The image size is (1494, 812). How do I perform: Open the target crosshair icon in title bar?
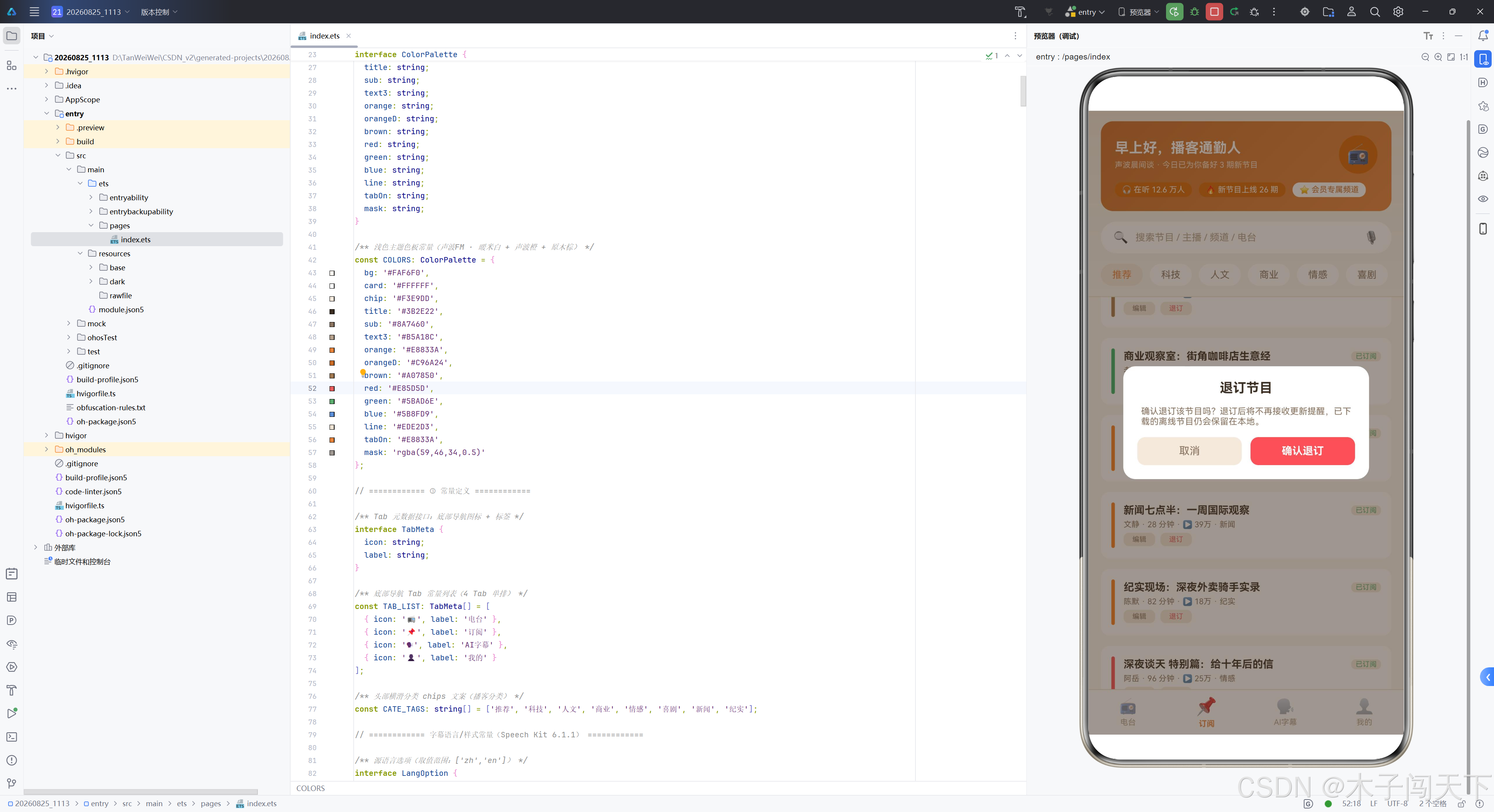[1305, 12]
